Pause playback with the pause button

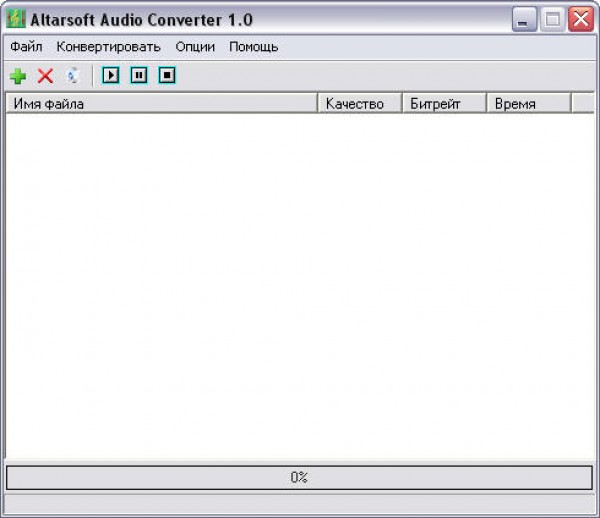point(139,75)
